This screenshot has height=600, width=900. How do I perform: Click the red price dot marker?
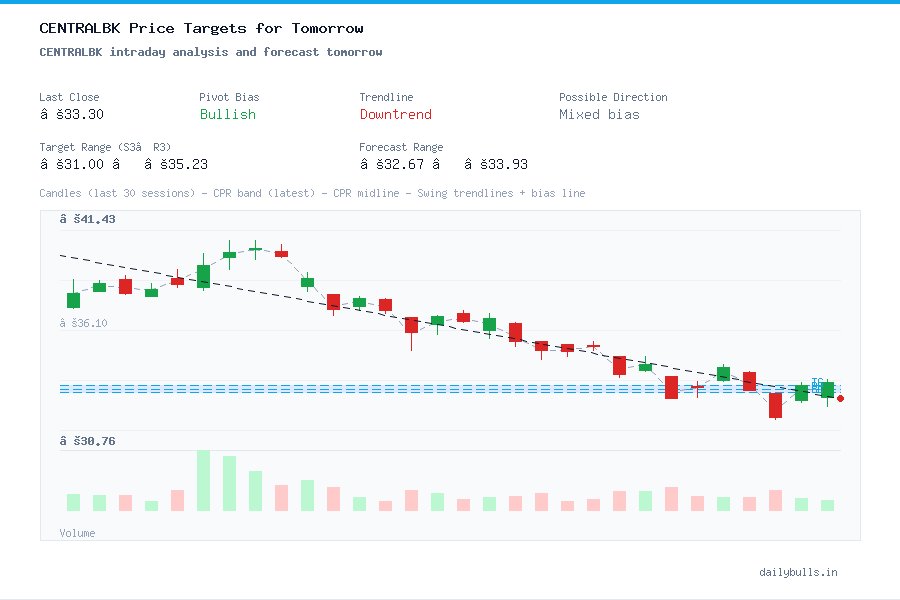pos(840,398)
